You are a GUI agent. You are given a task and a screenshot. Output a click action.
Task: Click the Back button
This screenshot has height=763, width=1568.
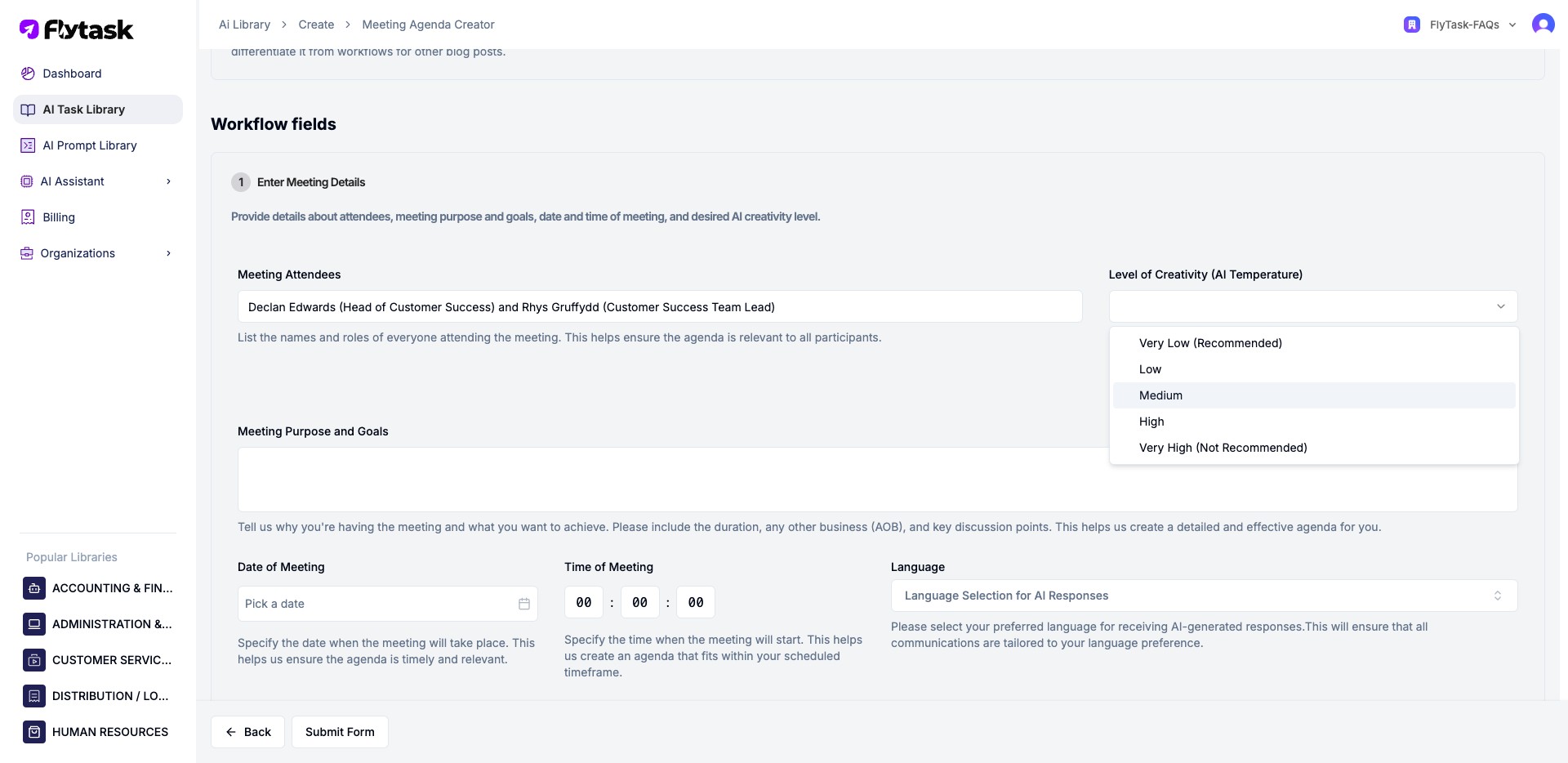click(x=247, y=732)
